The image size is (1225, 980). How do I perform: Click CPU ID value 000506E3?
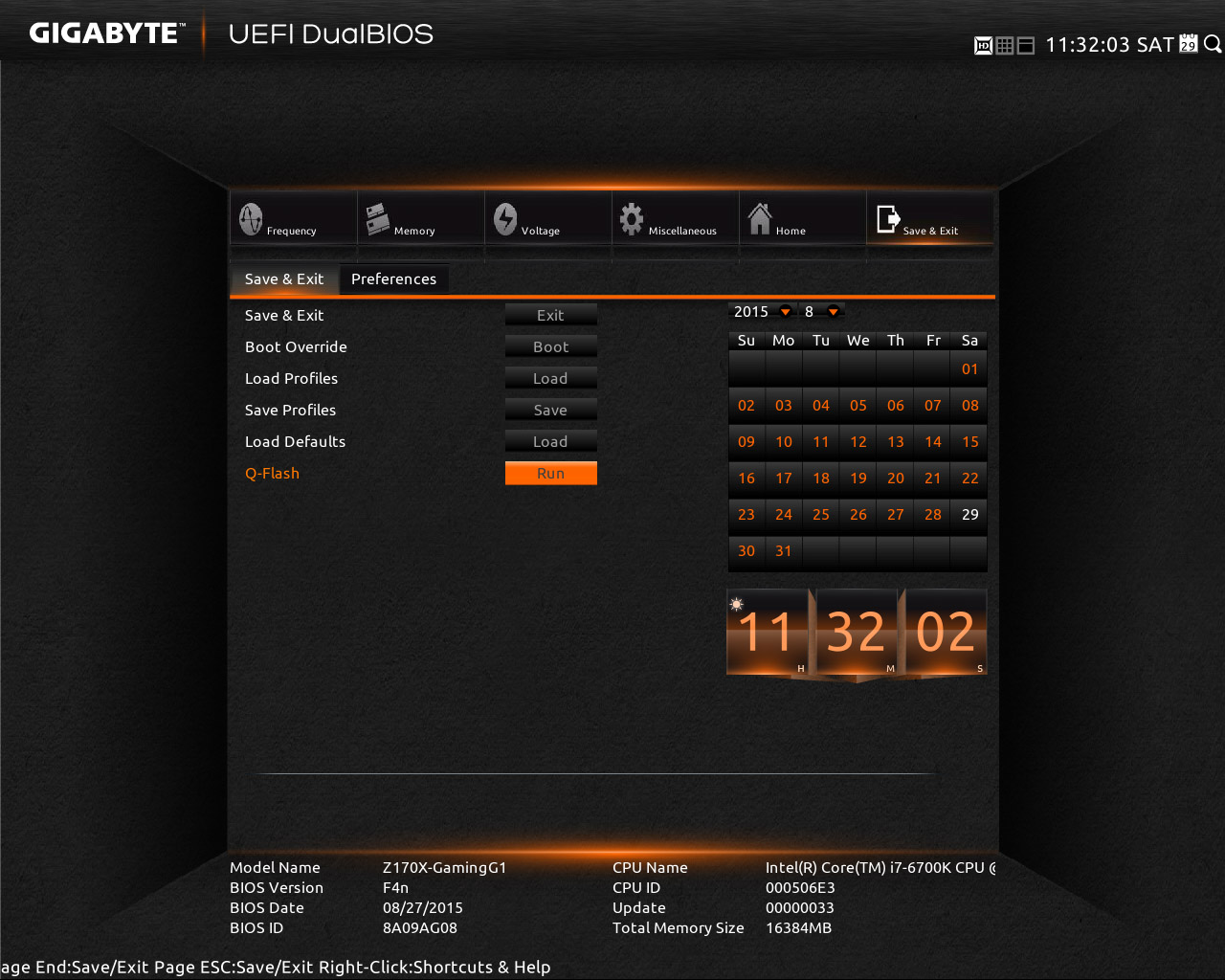tap(800, 887)
